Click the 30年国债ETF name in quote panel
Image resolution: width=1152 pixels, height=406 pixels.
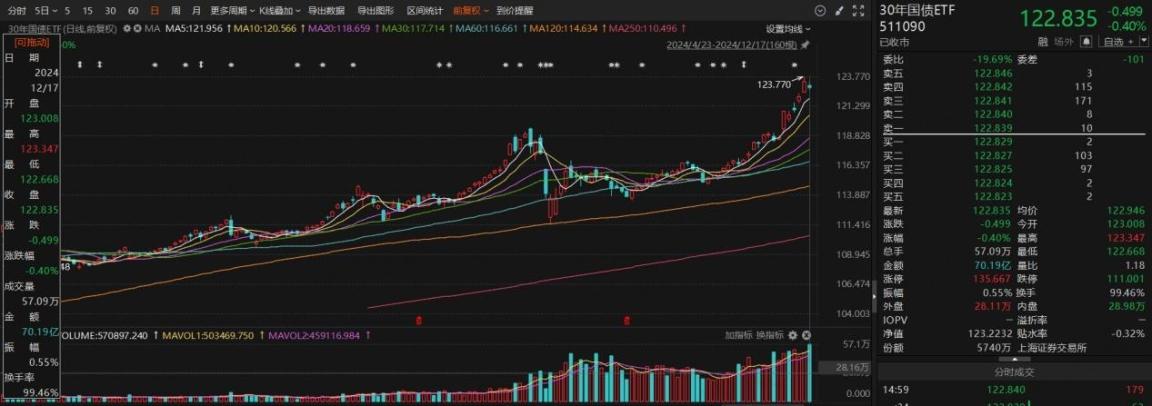916,10
